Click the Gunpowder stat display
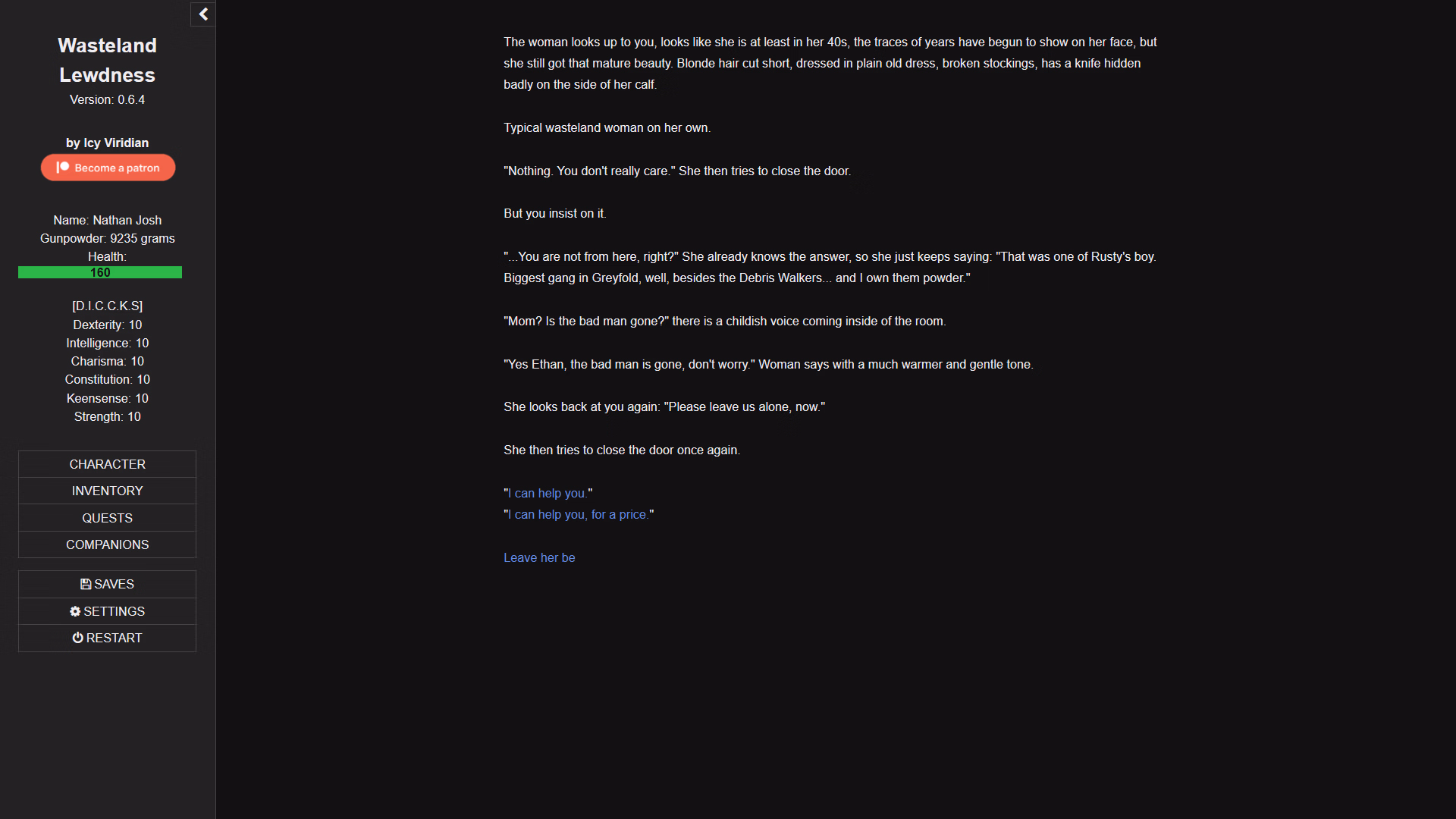This screenshot has height=819, width=1456. click(x=107, y=238)
